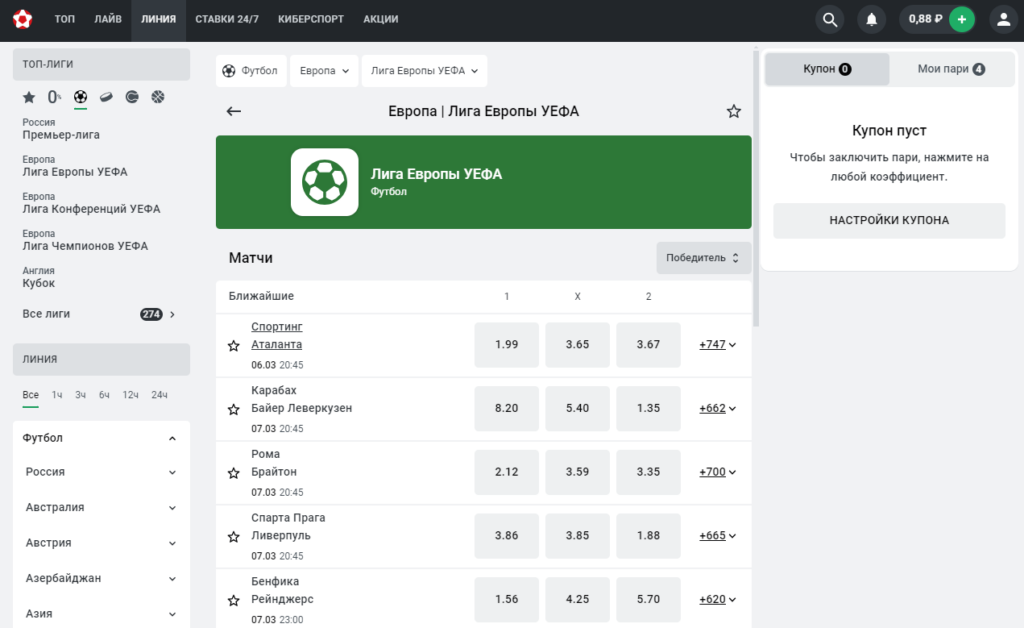Open КИБЕРСПОРТ in top navigation
The height and width of the screenshot is (628, 1024).
[x=311, y=20]
